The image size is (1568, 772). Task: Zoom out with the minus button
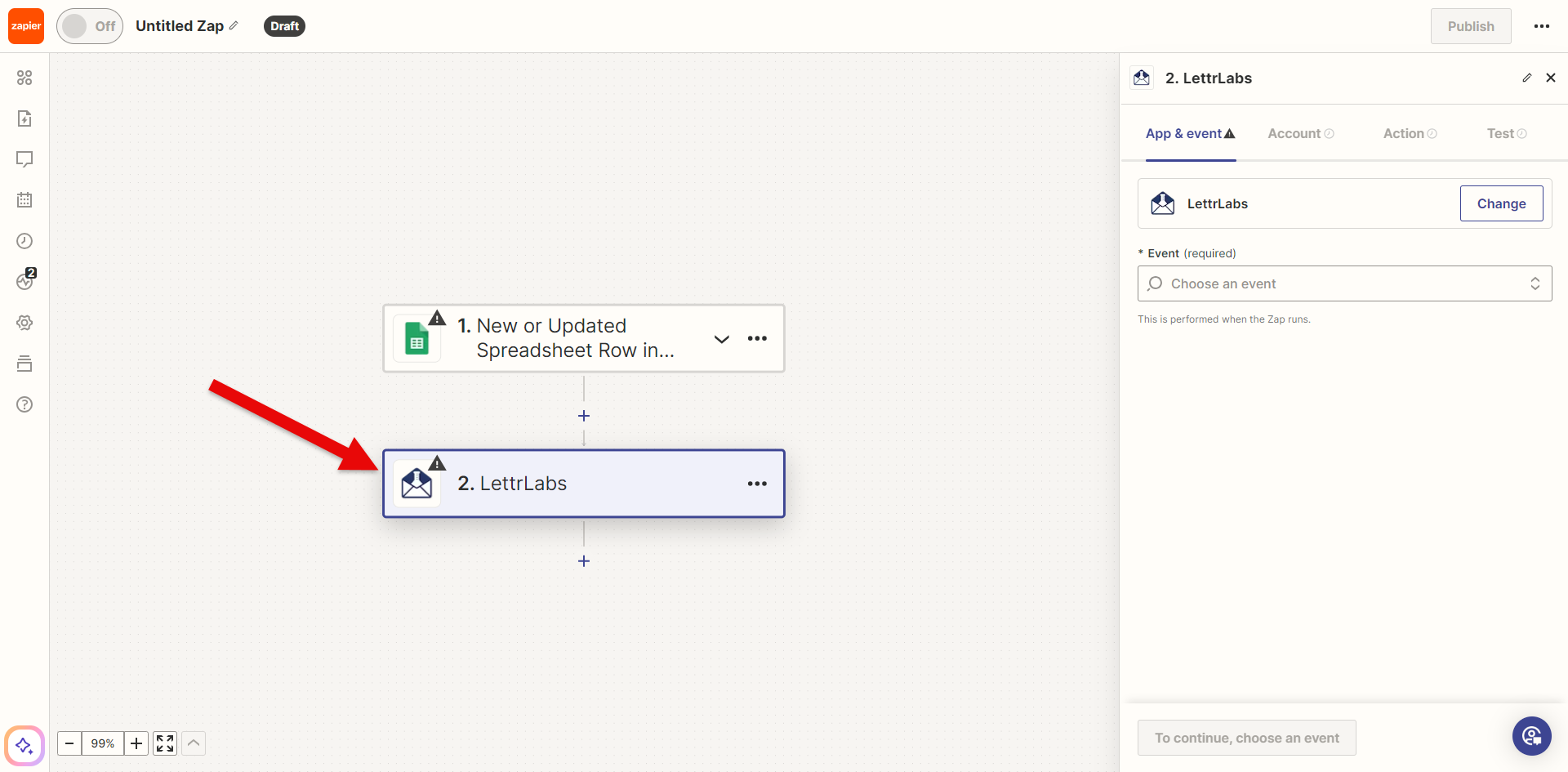coord(69,743)
